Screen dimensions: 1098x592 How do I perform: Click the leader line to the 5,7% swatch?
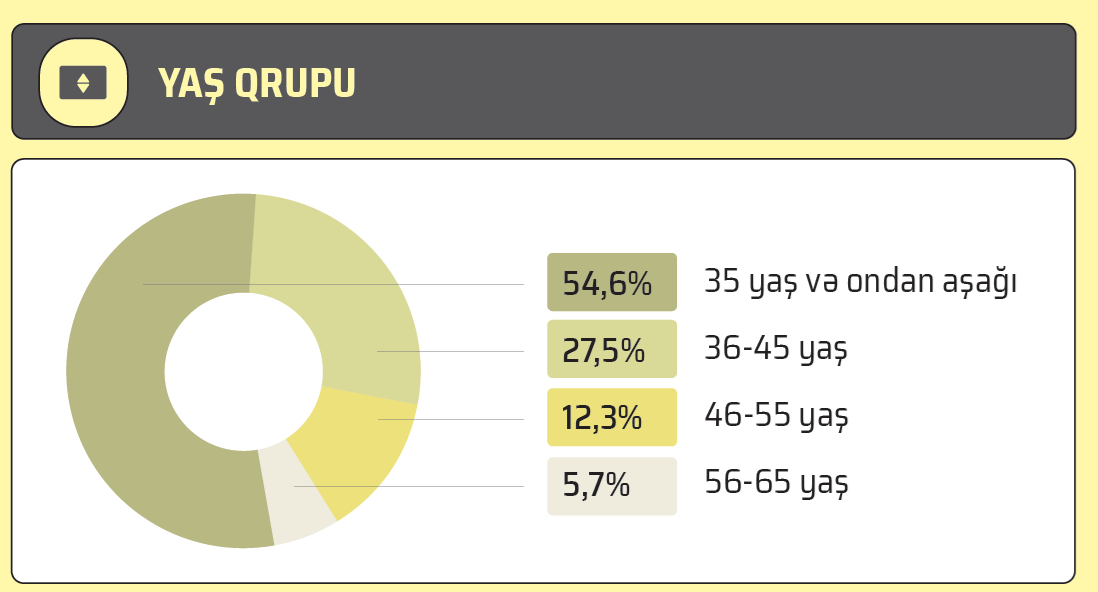(x=420, y=486)
